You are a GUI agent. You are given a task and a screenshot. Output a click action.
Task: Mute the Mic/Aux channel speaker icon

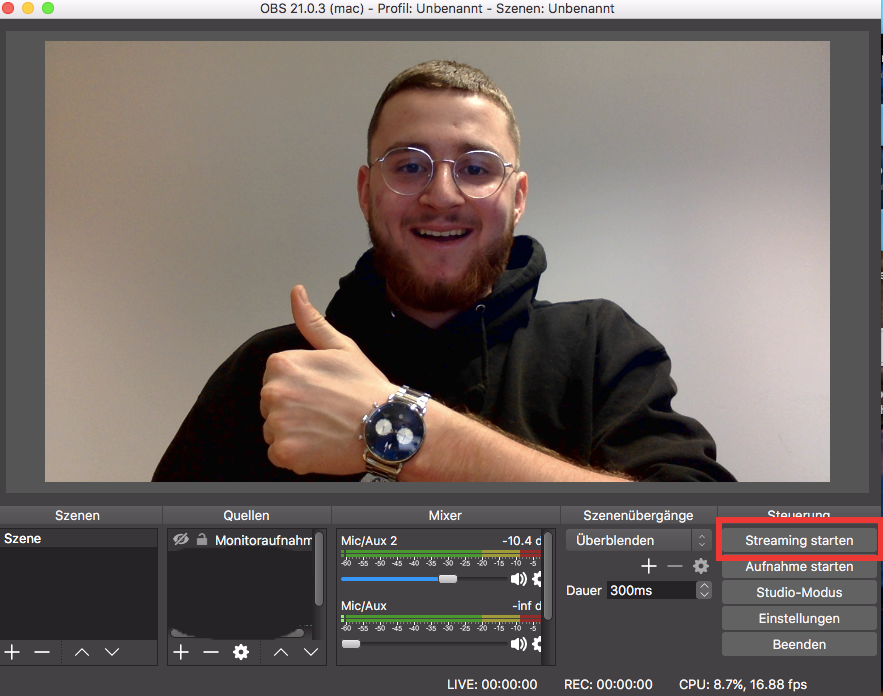click(x=518, y=644)
